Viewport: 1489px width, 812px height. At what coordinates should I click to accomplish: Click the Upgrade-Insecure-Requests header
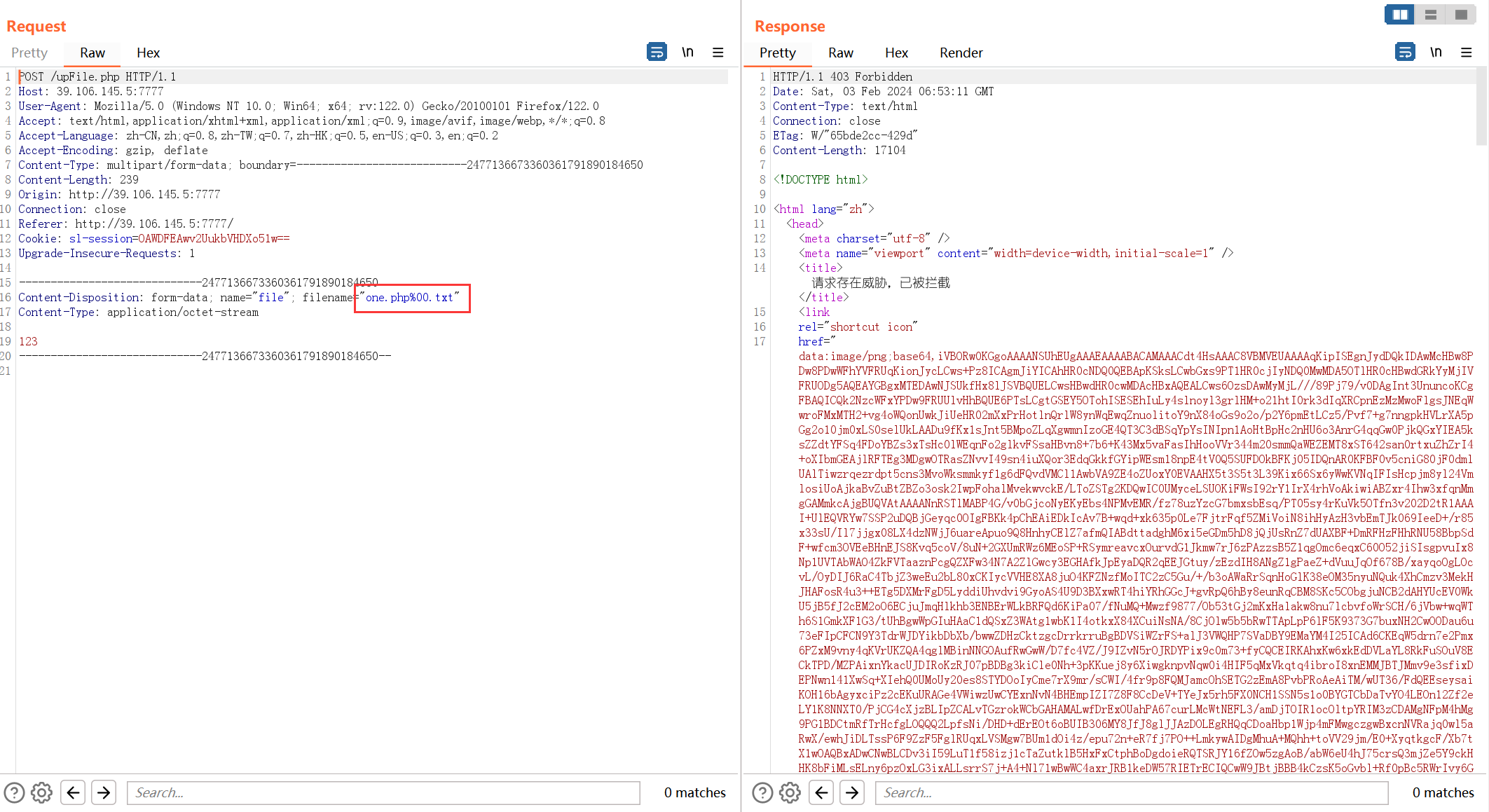(107, 253)
